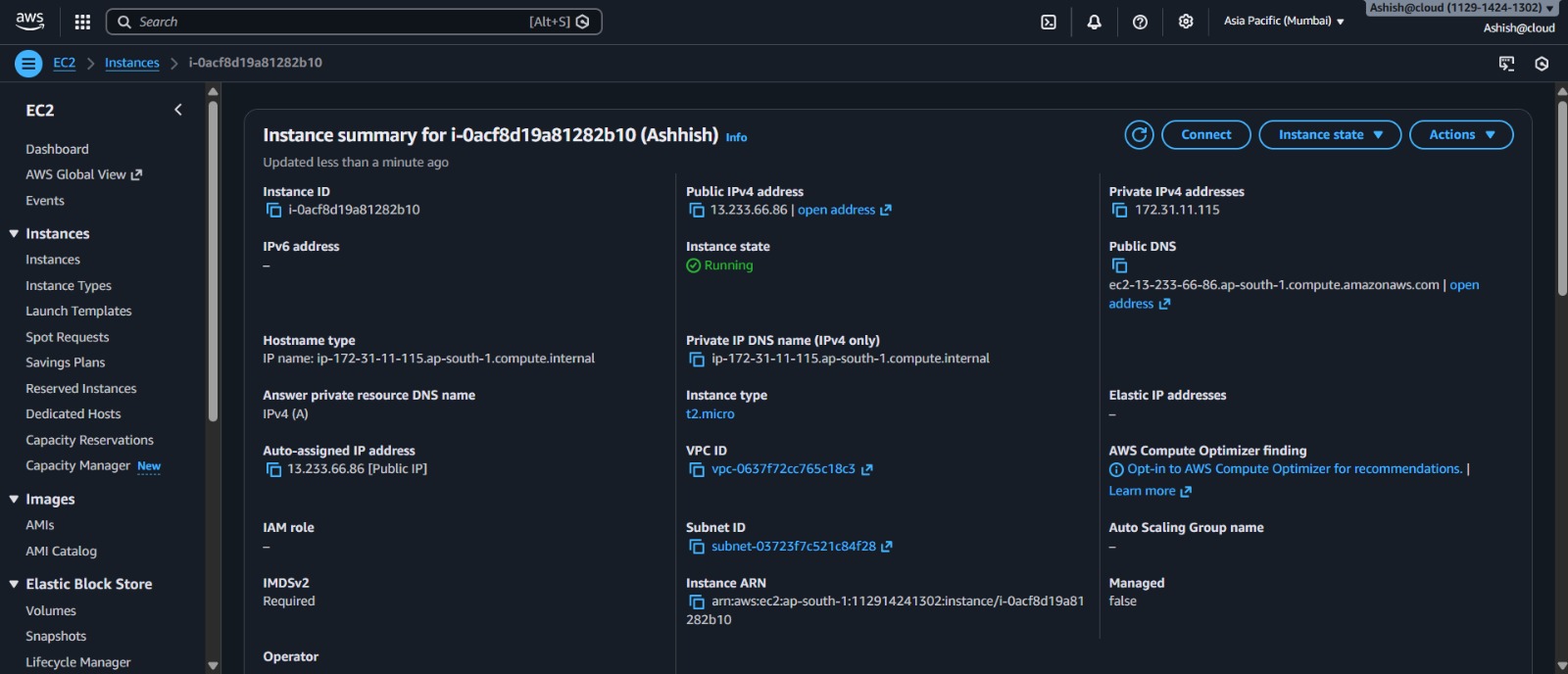Open the Actions dropdown

pos(1461,135)
